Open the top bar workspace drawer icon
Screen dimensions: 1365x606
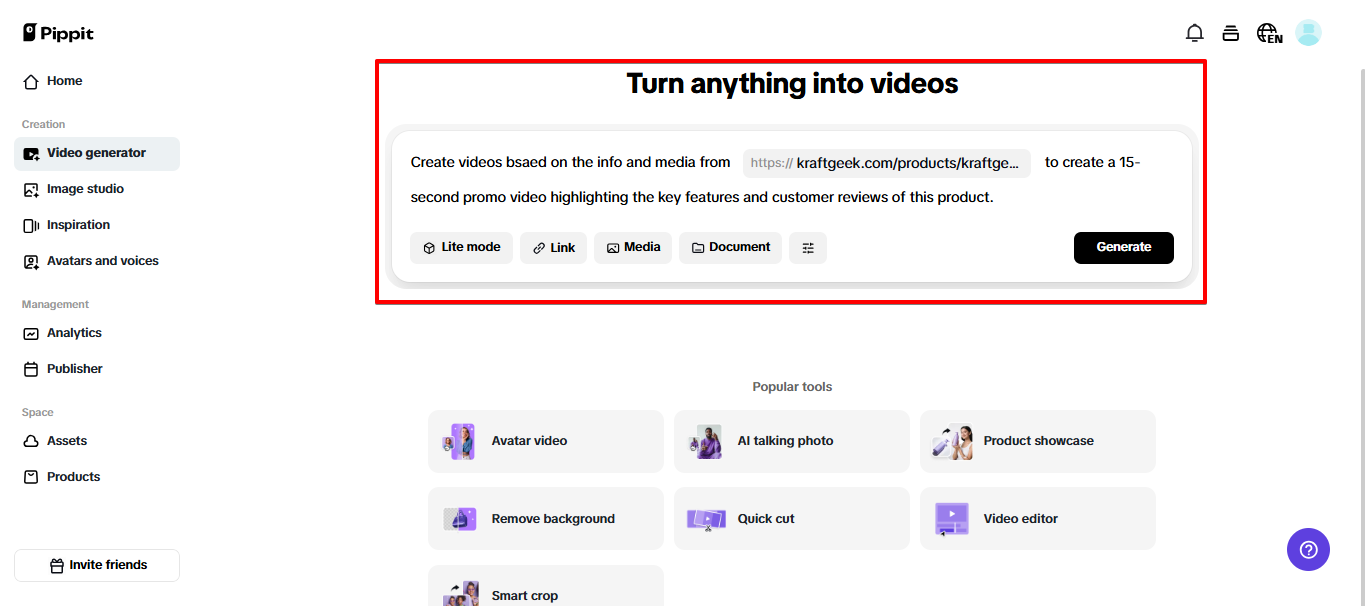coord(1231,32)
